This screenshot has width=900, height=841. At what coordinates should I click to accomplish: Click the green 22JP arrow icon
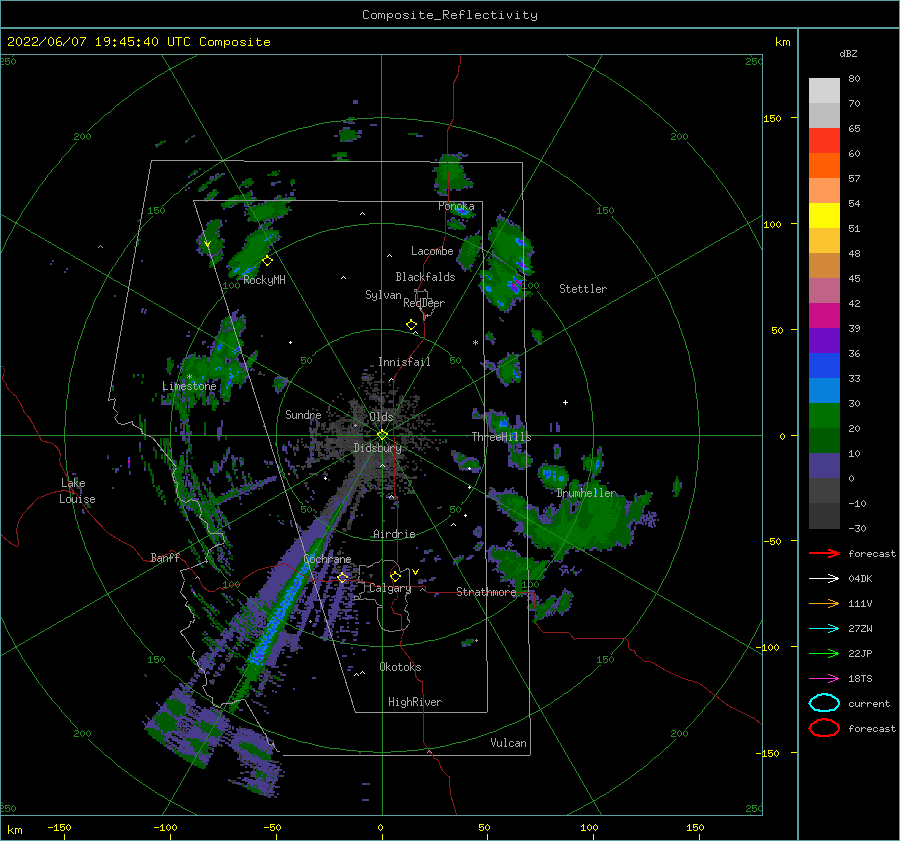tap(824, 653)
